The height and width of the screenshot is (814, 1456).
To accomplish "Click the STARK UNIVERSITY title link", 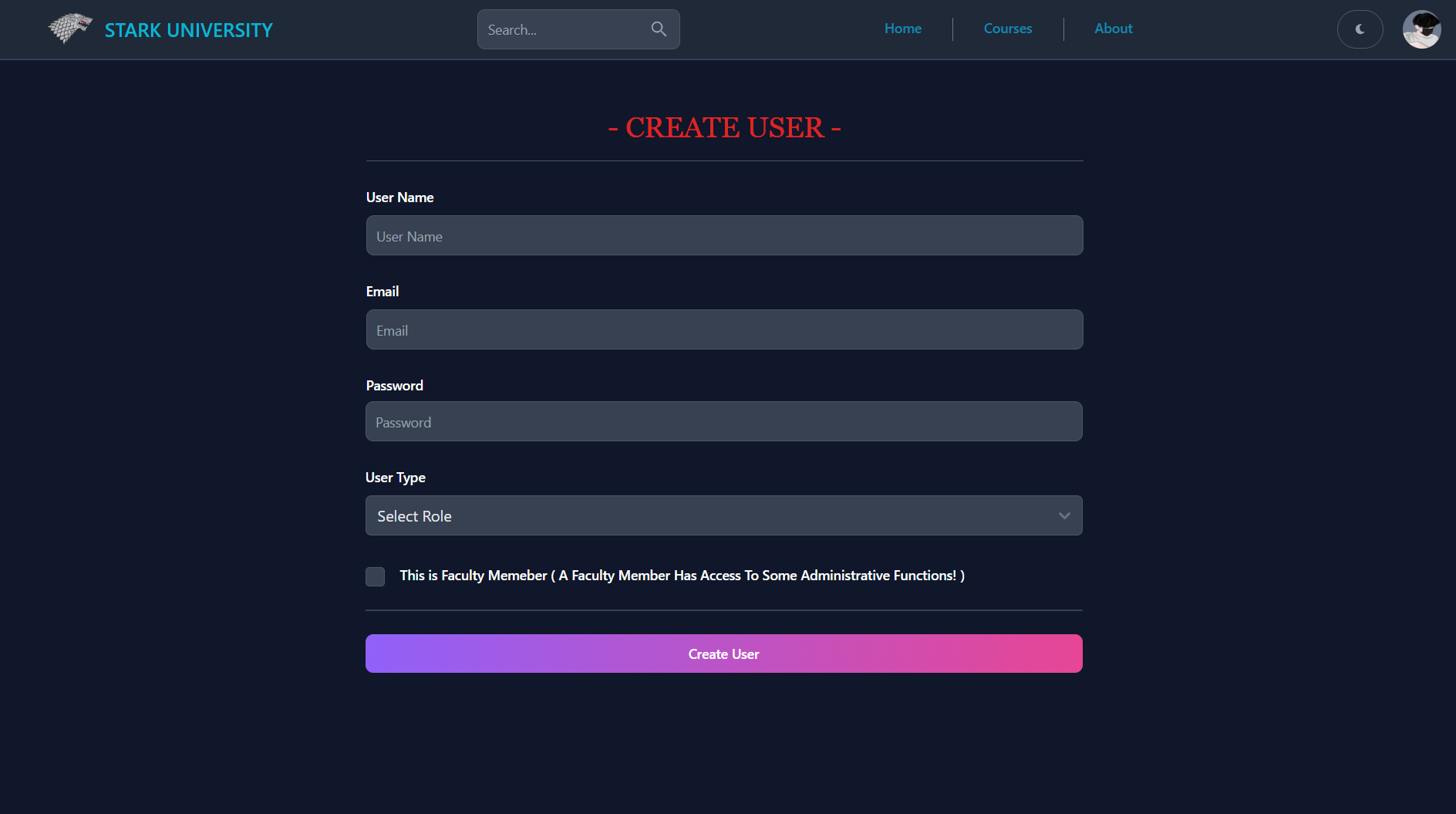I will pyautogui.click(x=188, y=30).
